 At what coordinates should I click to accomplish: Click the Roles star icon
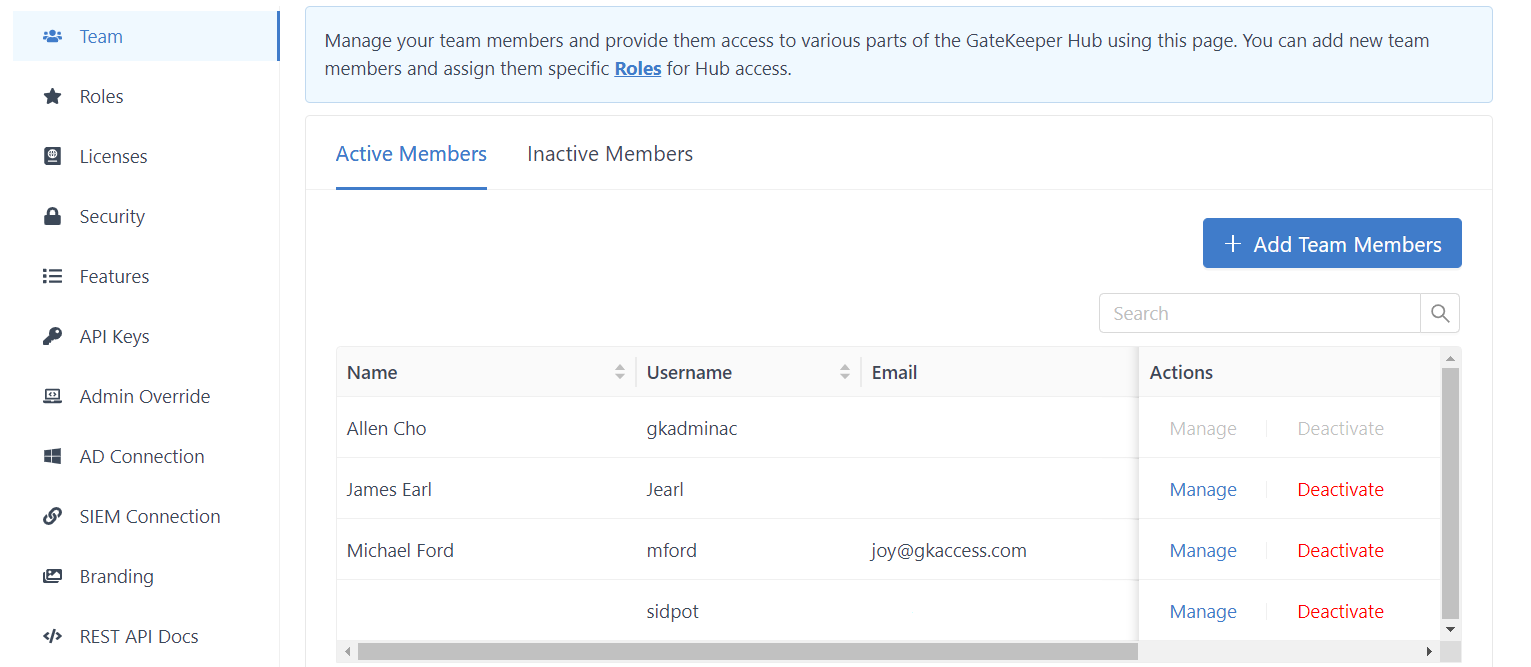52,97
